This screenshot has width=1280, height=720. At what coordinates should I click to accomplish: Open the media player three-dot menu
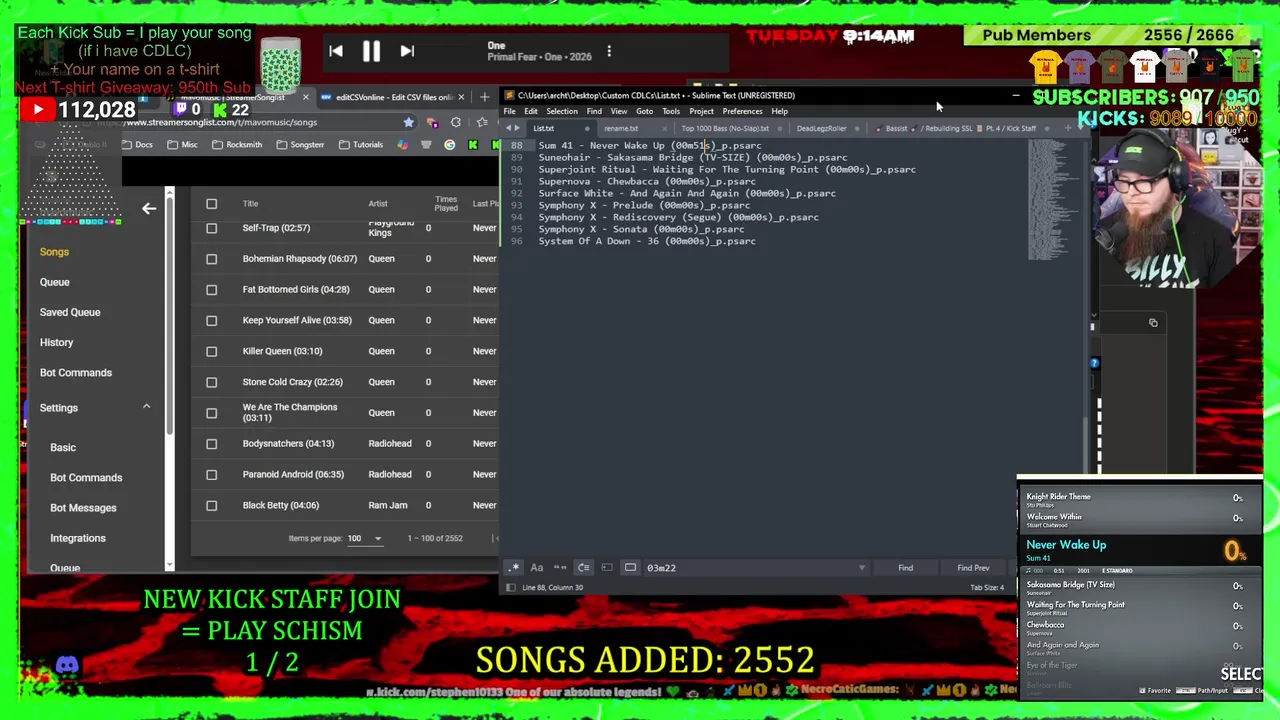[609, 51]
